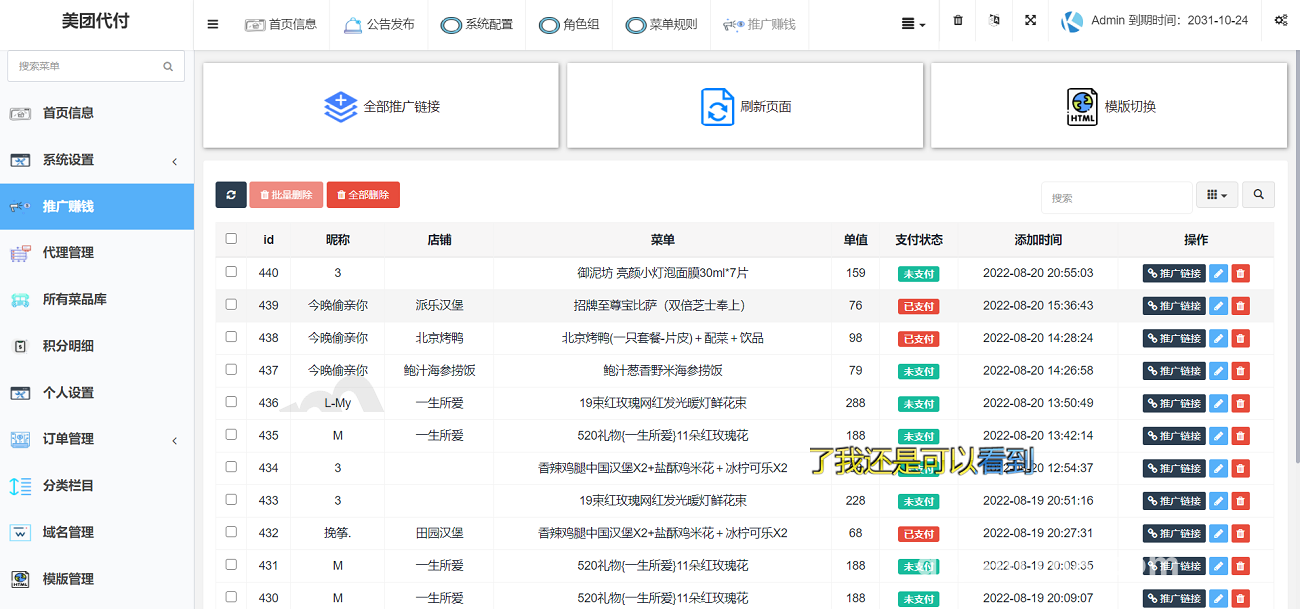Image resolution: width=1300 pixels, height=609 pixels.
Task: Click the magnifier icon in sidebar menu search
Action: [x=168, y=66]
